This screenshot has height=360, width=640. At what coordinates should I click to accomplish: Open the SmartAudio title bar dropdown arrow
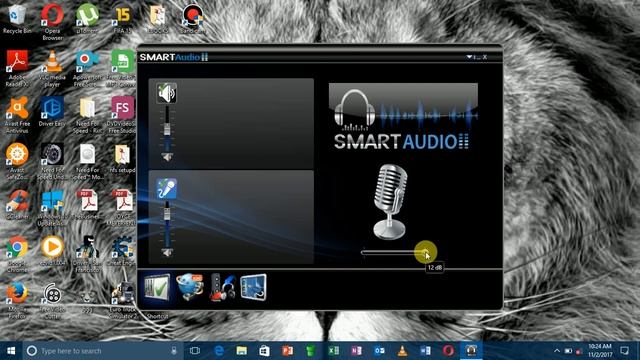click(469, 57)
